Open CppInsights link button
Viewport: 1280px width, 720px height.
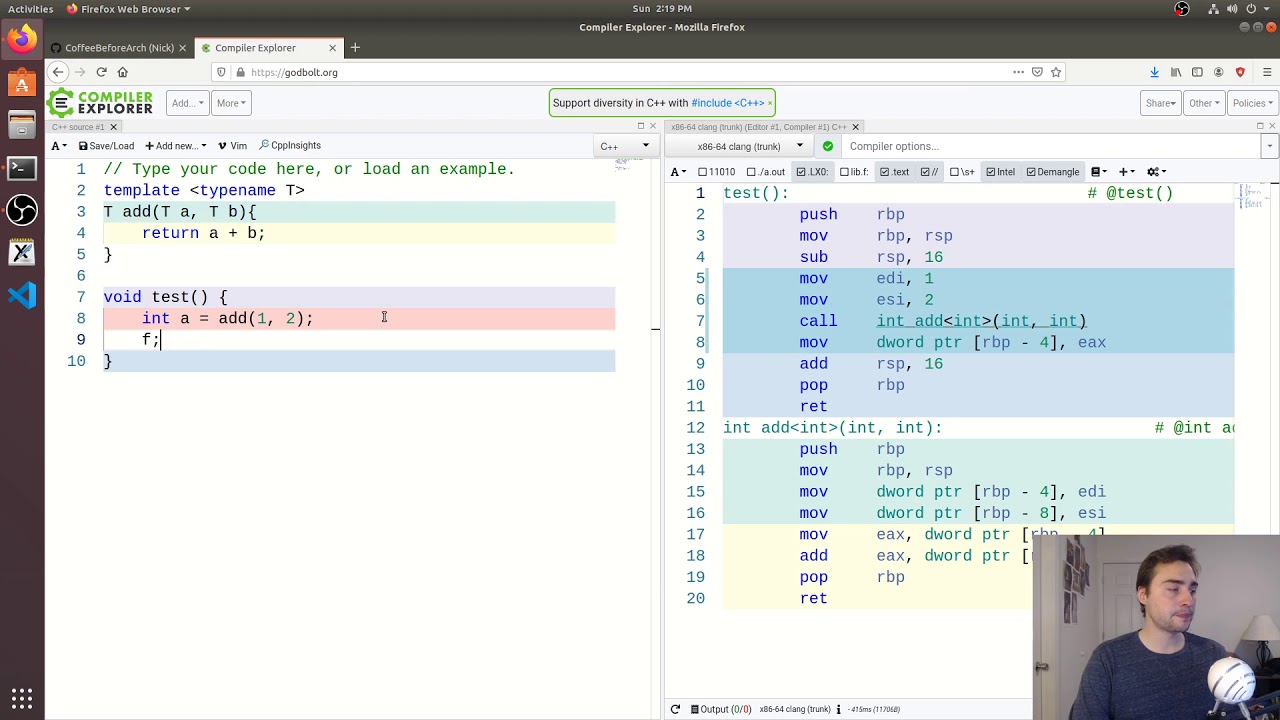(x=290, y=146)
